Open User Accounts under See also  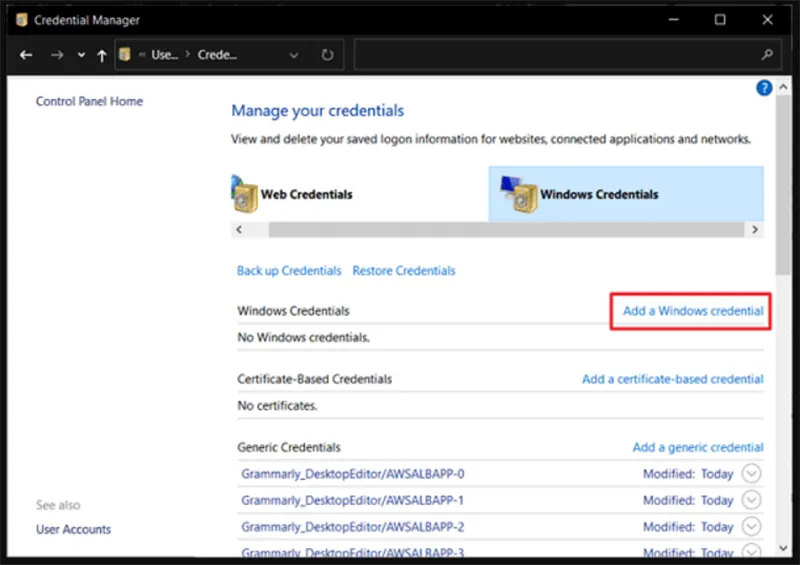73,529
